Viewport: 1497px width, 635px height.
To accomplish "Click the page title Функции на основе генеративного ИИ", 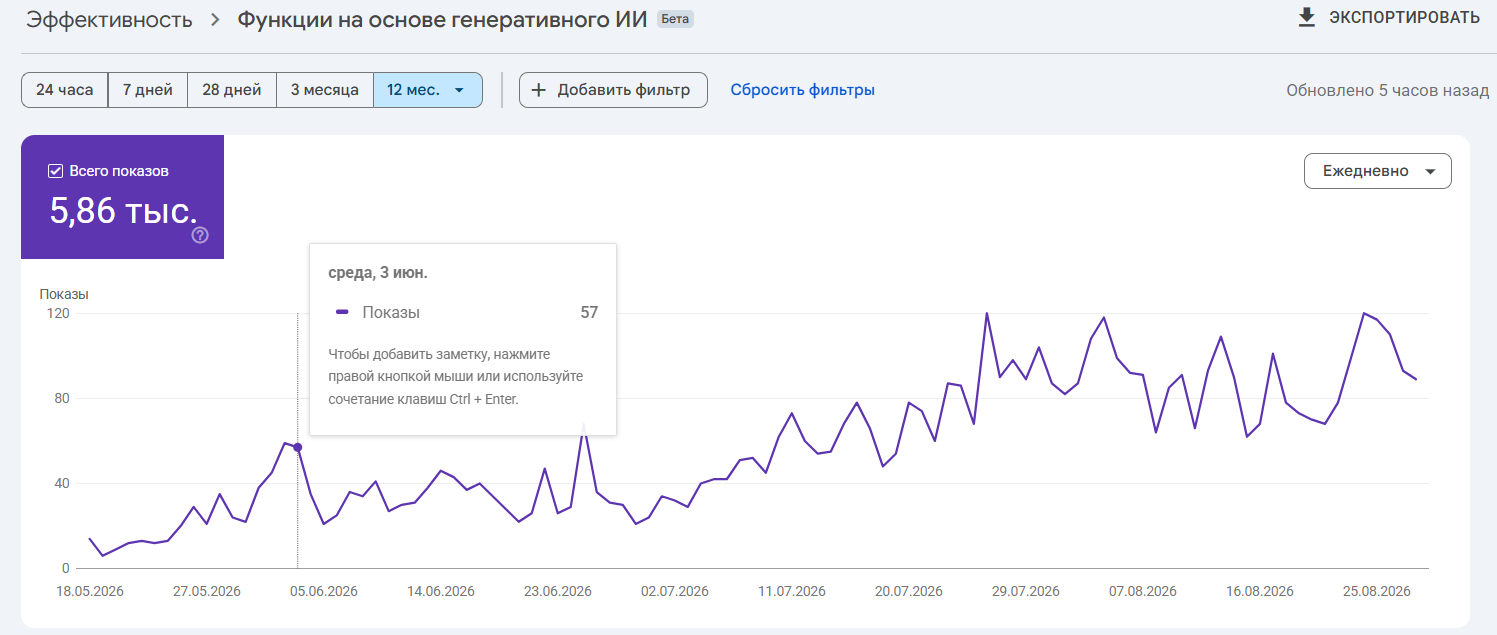I will click(x=443, y=20).
